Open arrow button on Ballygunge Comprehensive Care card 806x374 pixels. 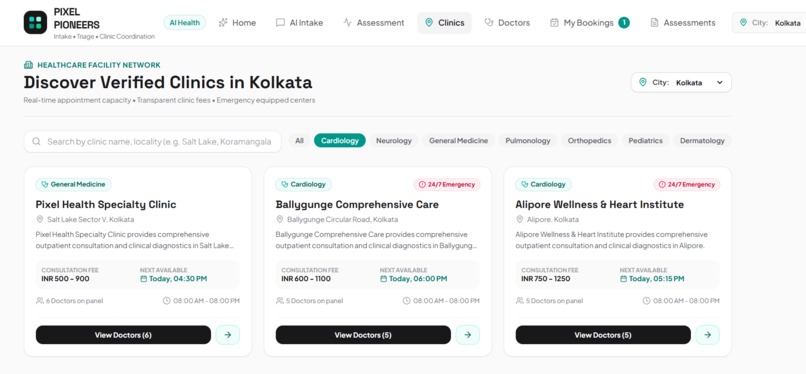468,335
